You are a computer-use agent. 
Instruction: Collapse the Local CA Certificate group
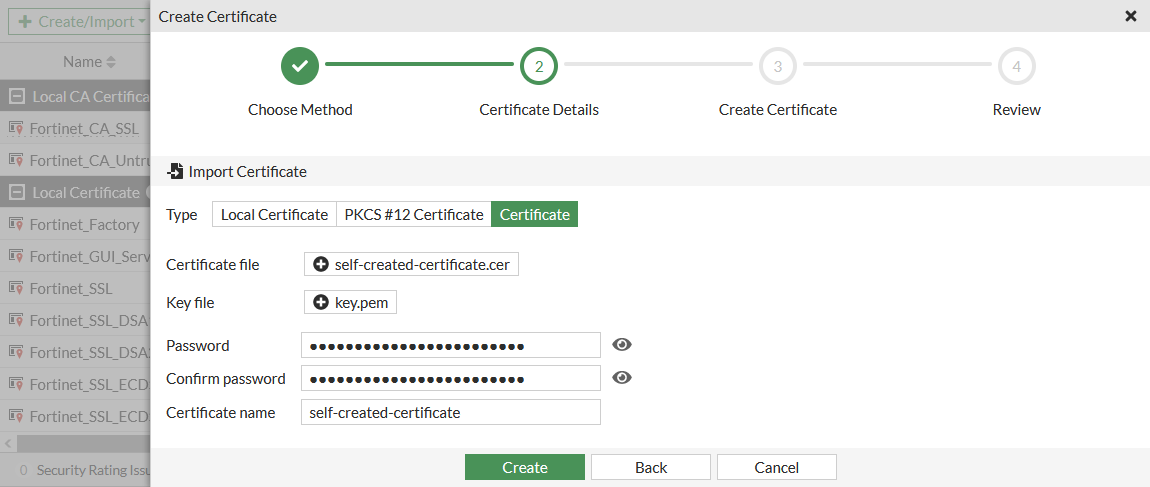tap(16, 96)
